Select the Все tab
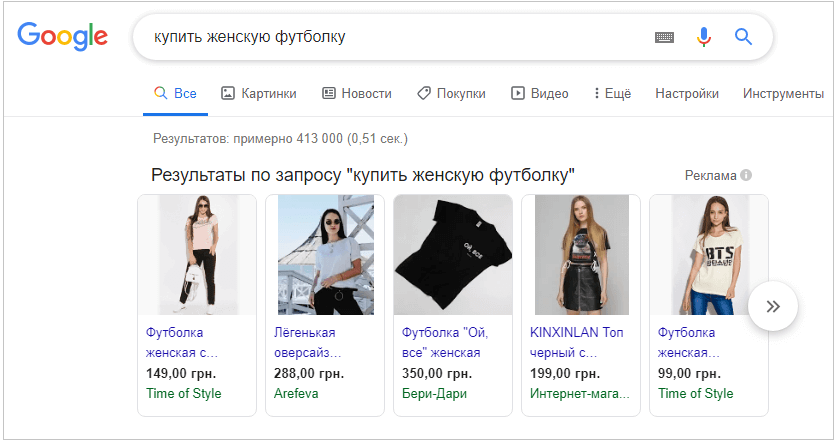 point(176,94)
